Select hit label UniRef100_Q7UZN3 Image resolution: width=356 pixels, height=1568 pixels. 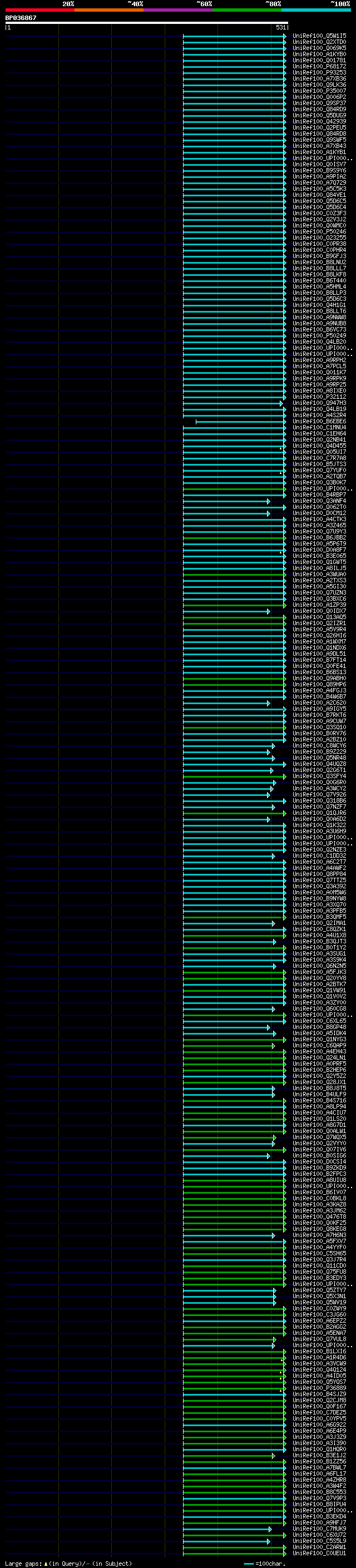click(319, 593)
